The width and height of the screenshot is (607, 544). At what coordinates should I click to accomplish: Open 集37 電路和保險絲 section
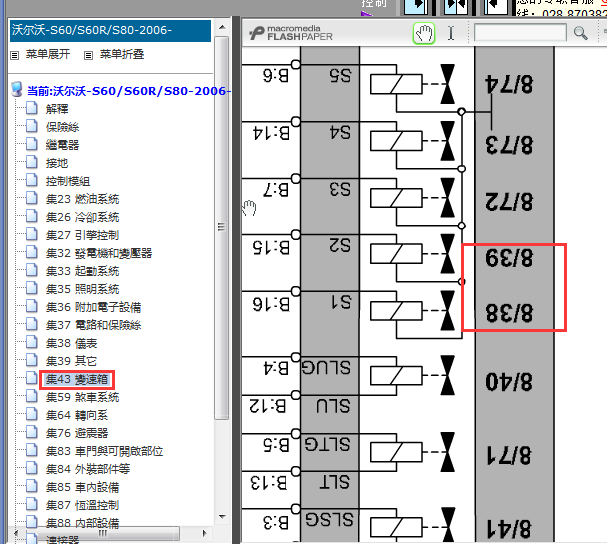pyautogui.click(x=93, y=325)
